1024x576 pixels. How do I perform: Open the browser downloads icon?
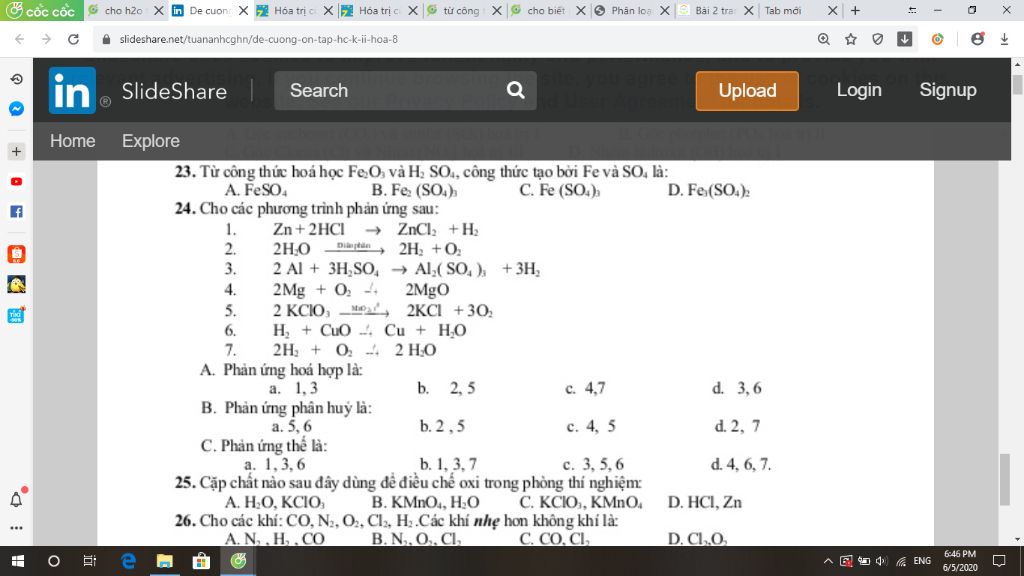coord(1004,39)
